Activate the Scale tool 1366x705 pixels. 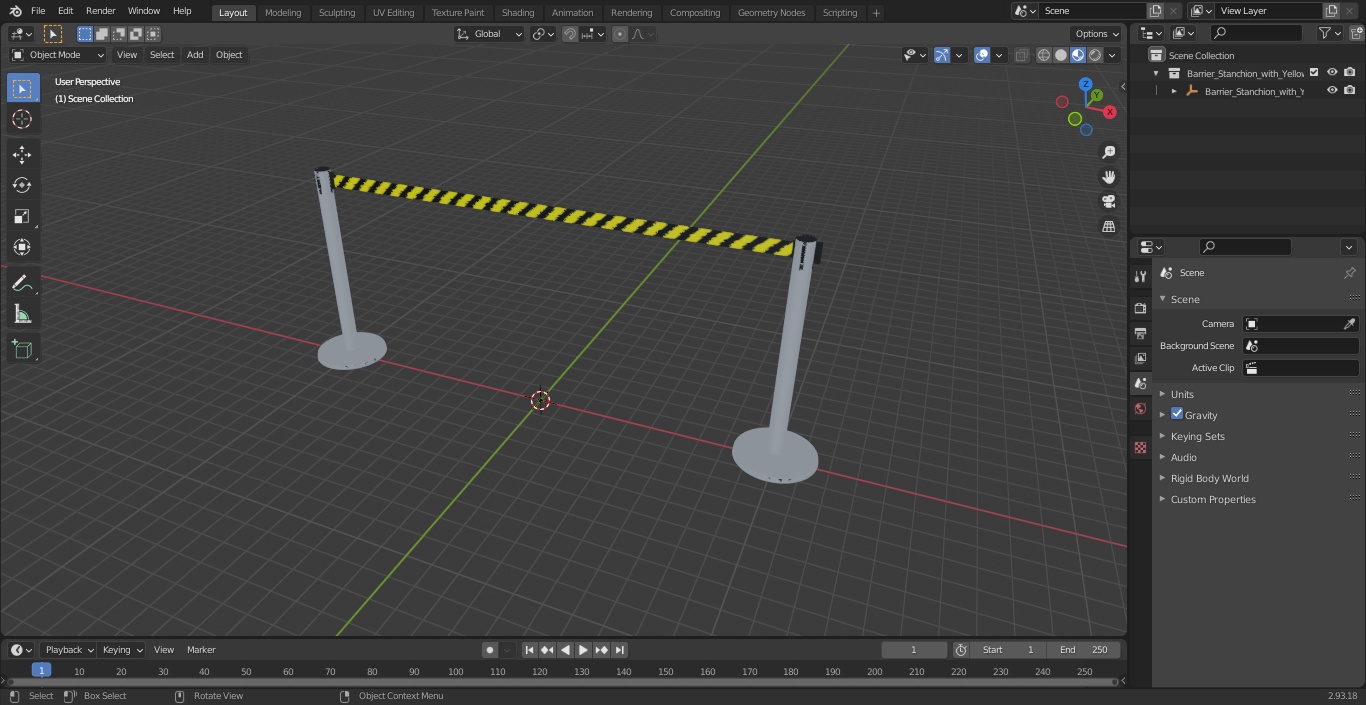(x=22, y=216)
